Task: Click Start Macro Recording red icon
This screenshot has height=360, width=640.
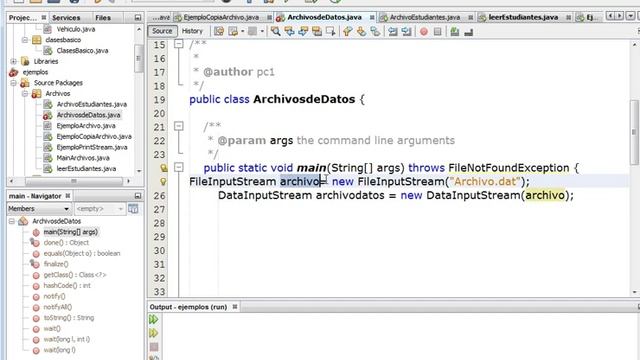Action: (x=424, y=31)
